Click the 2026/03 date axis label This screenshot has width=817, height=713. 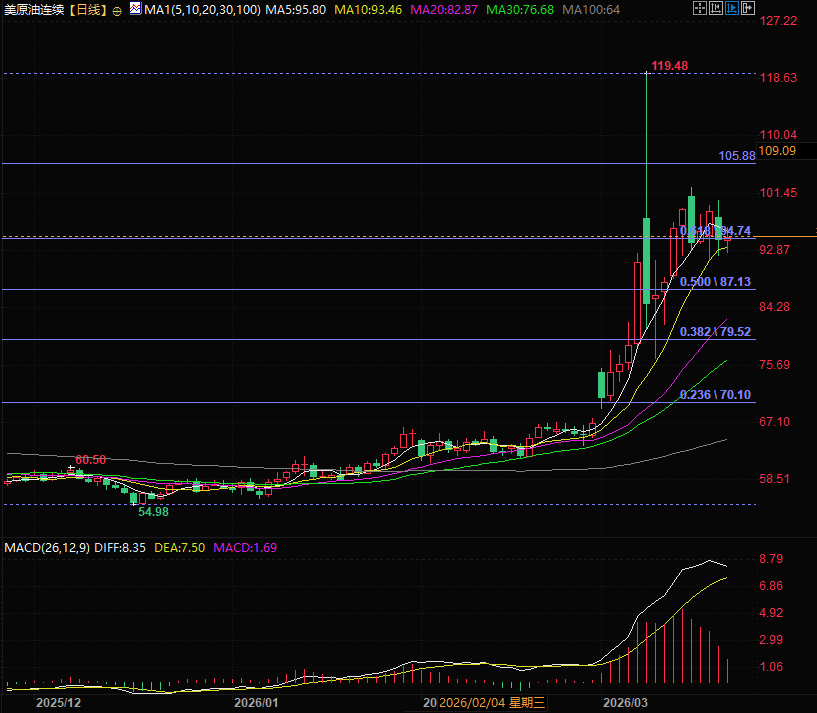(x=625, y=703)
